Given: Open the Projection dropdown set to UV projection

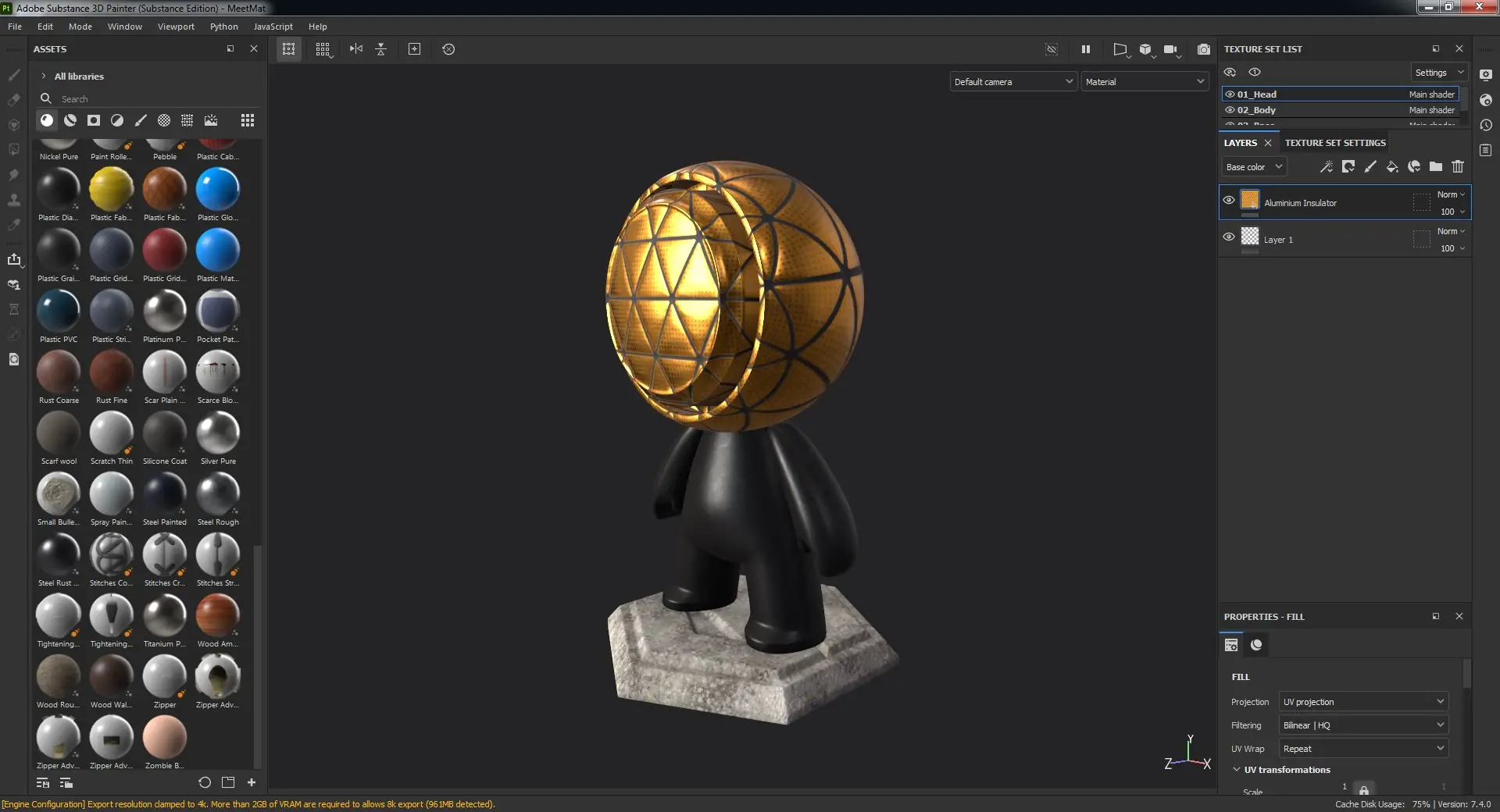Looking at the screenshot, I should pyautogui.click(x=1363, y=701).
